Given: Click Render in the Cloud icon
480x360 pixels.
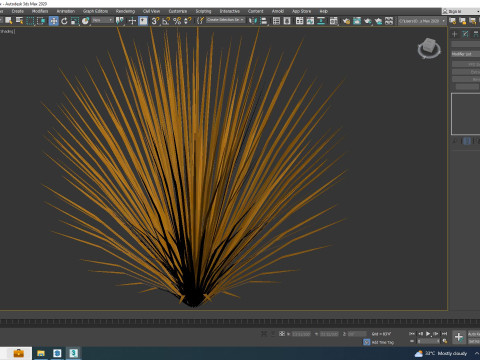Looking at the screenshot, I should [x=378, y=21].
